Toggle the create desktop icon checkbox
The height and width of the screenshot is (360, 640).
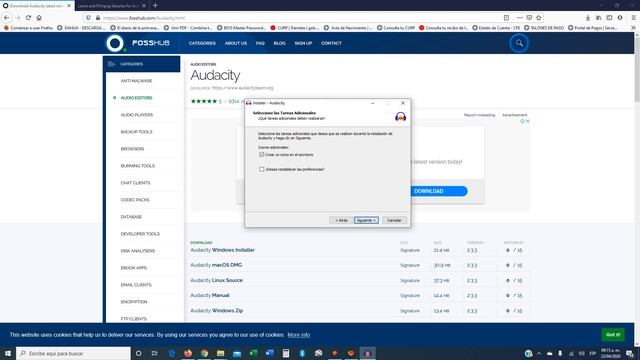(262, 155)
